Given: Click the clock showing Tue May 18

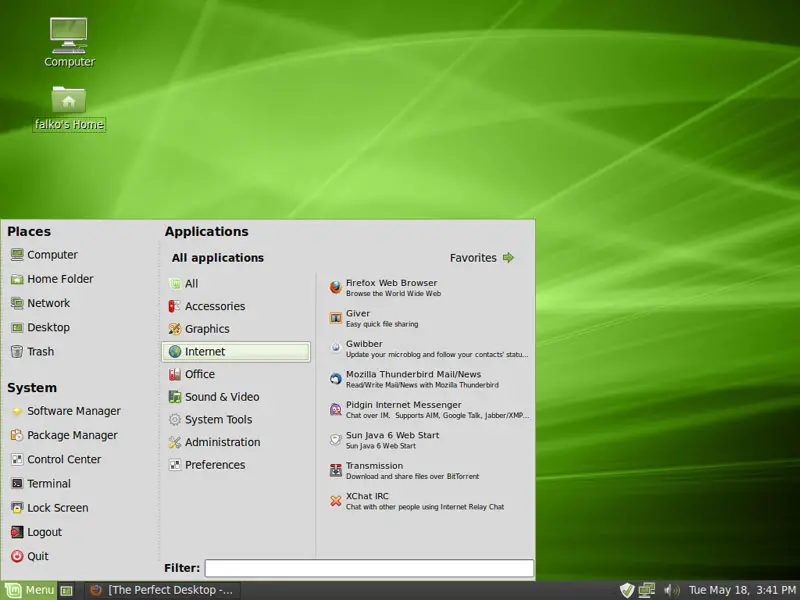Looking at the screenshot, I should coord(742,590).
